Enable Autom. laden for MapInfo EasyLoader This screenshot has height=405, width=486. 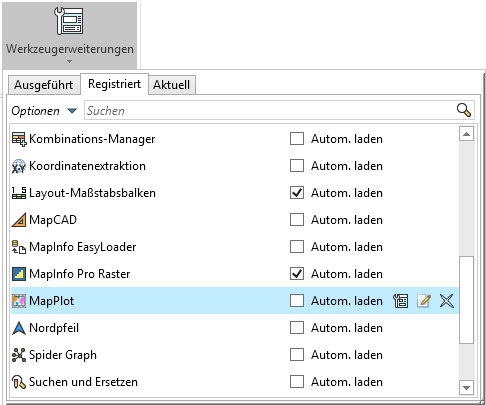297,247
